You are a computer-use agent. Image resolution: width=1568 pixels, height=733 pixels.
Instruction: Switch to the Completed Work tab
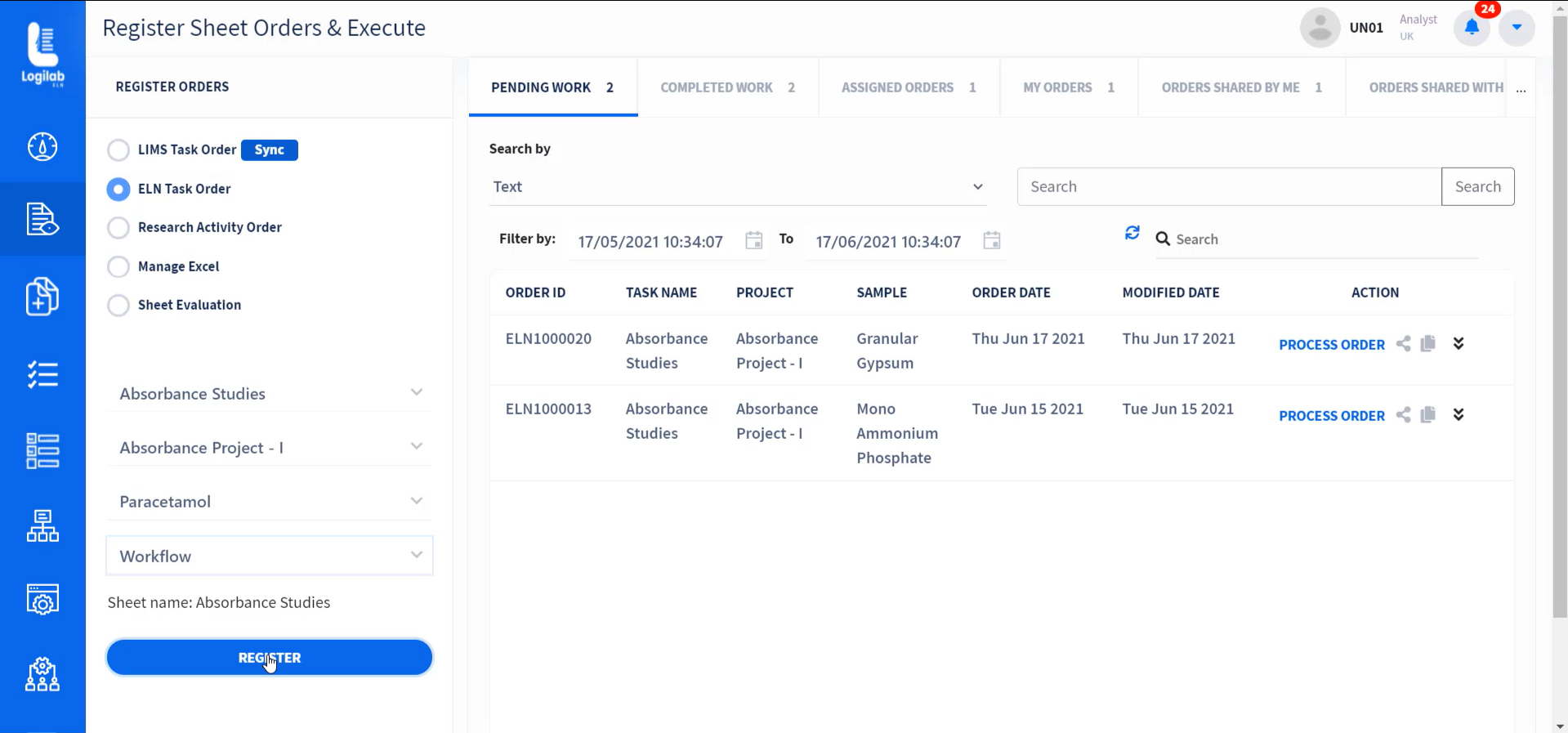tap(727, 87)
